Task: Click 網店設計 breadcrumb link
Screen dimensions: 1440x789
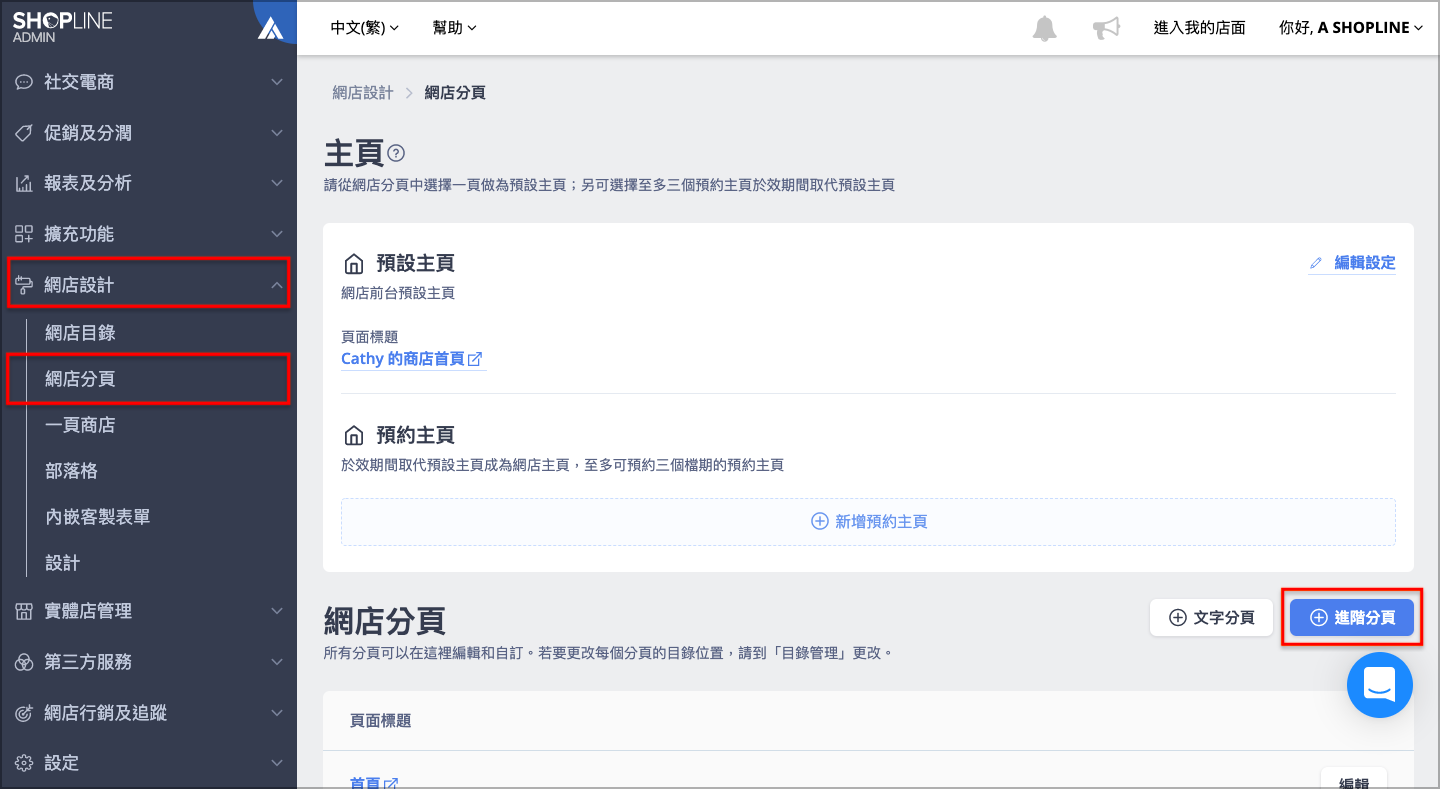Action: tap(363, 93)
